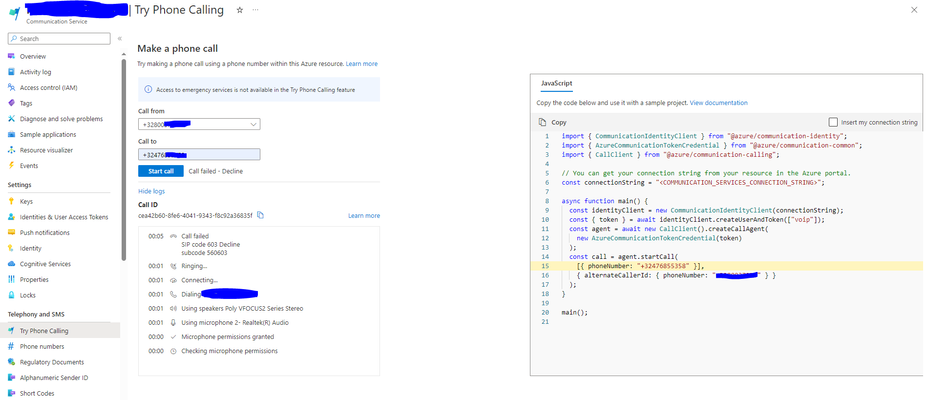Collapse the sidebar with the double chevron
This screenshot has width=928, height=400.
coord(120,38)
